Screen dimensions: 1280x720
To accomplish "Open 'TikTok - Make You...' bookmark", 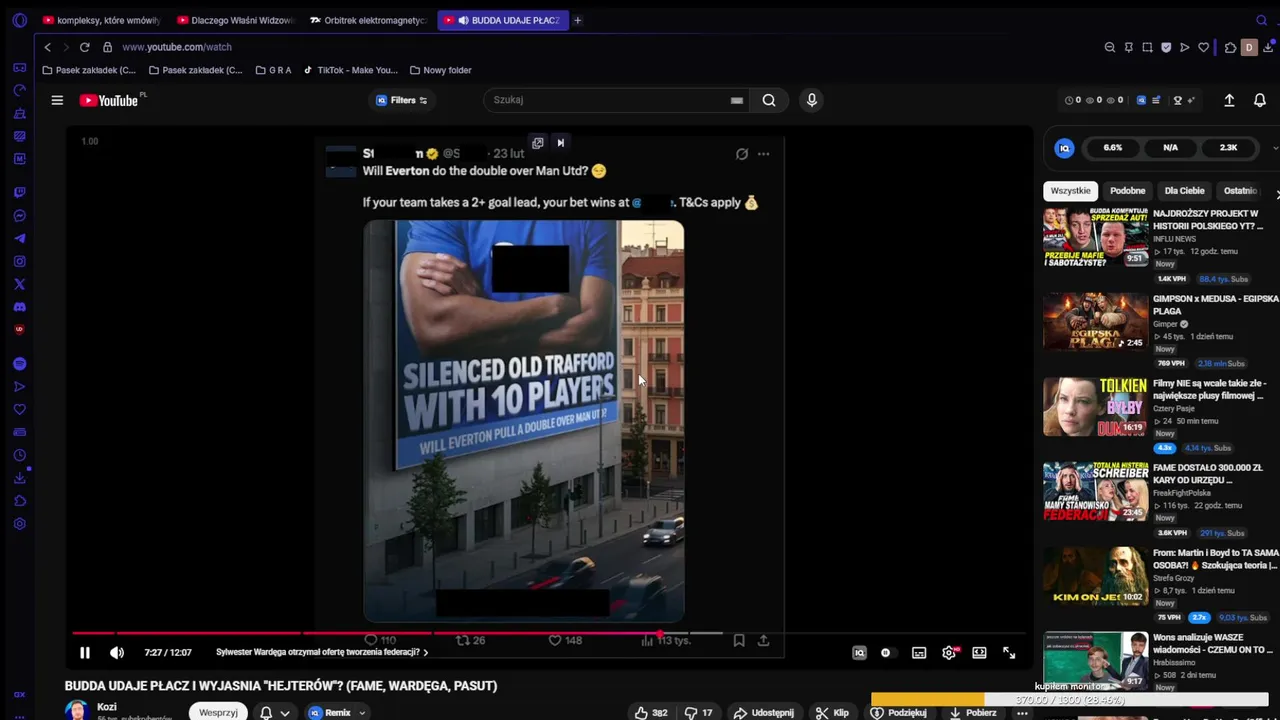I will [351, 70].
